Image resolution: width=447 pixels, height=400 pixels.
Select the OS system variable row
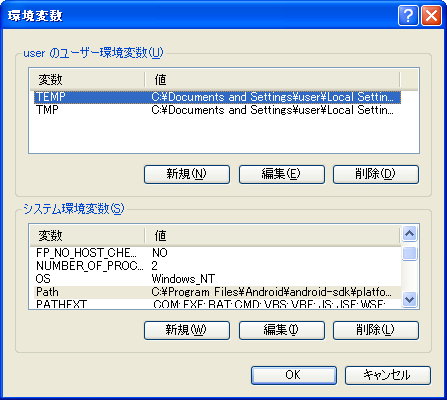tap(217, 279)
